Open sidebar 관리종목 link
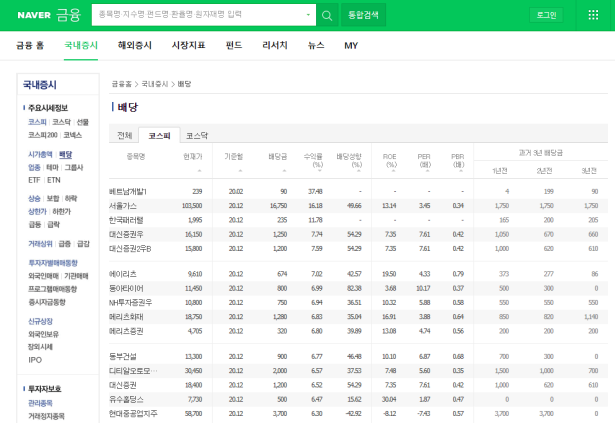This screenshot has width=615, height=423. point(40,403)
